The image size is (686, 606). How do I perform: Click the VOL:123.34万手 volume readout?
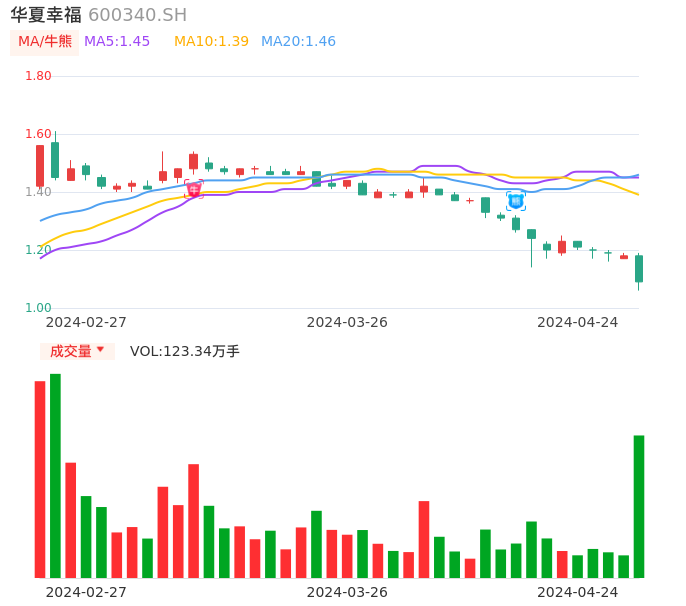(185, 351)
